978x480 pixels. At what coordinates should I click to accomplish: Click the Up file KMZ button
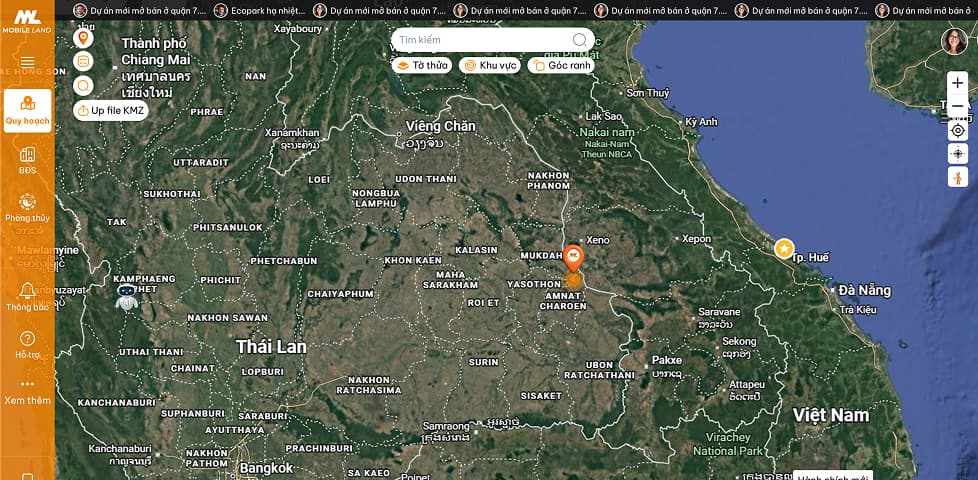tap(111, 110)
